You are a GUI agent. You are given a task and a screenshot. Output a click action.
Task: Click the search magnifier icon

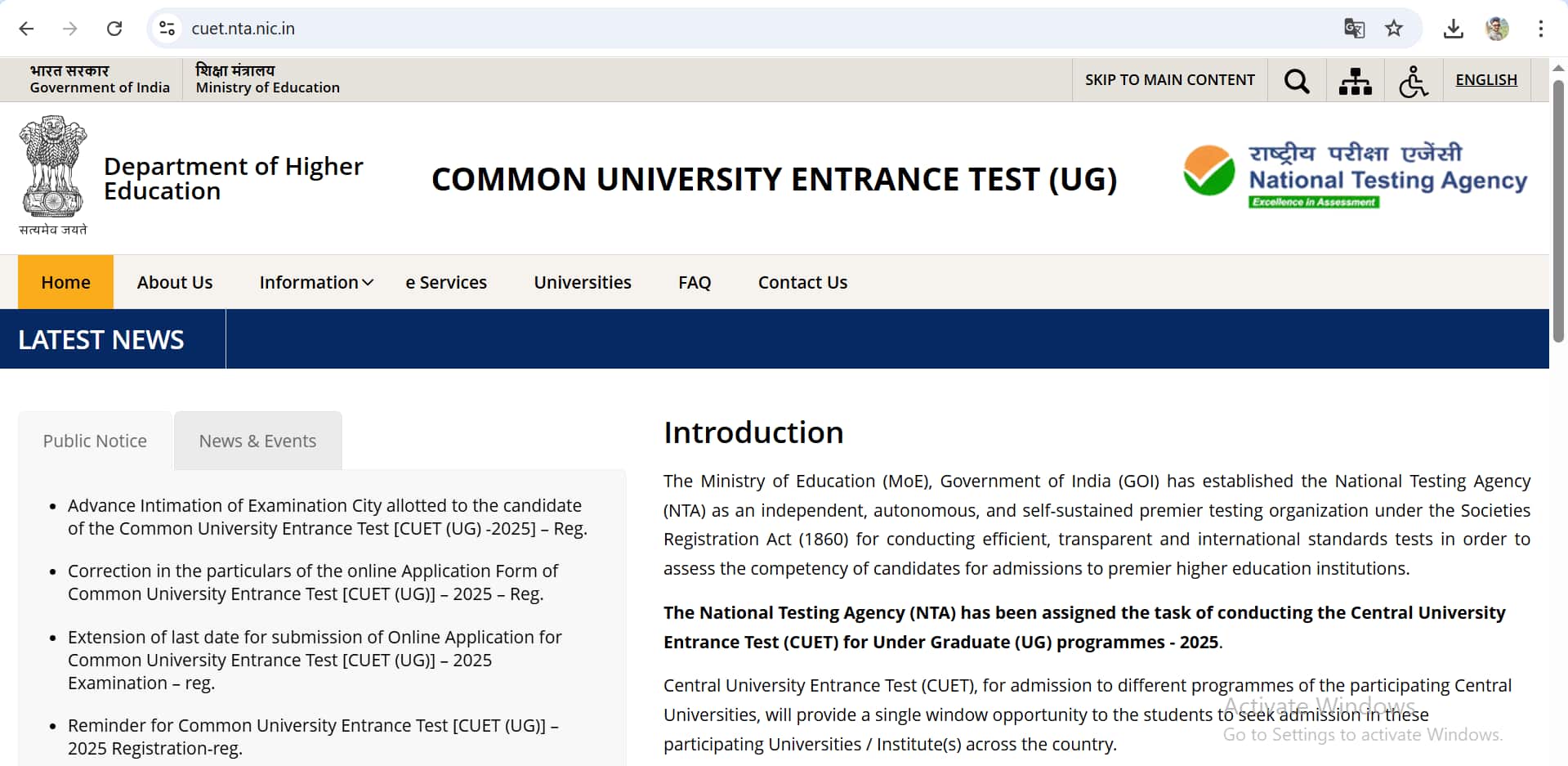click(1297, 80)
